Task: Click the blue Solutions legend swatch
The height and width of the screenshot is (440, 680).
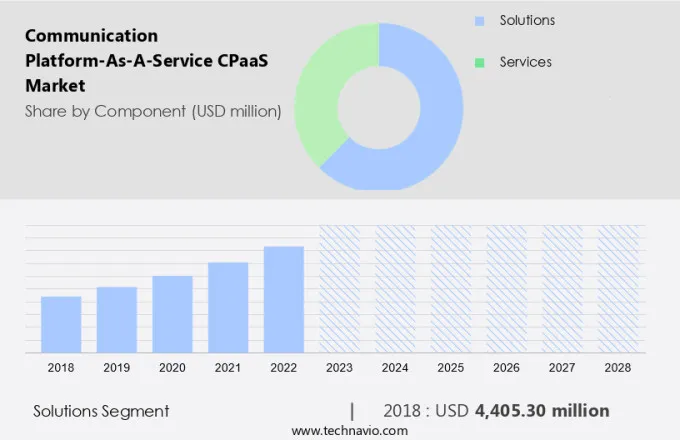Action: click(x=480, y=21)
